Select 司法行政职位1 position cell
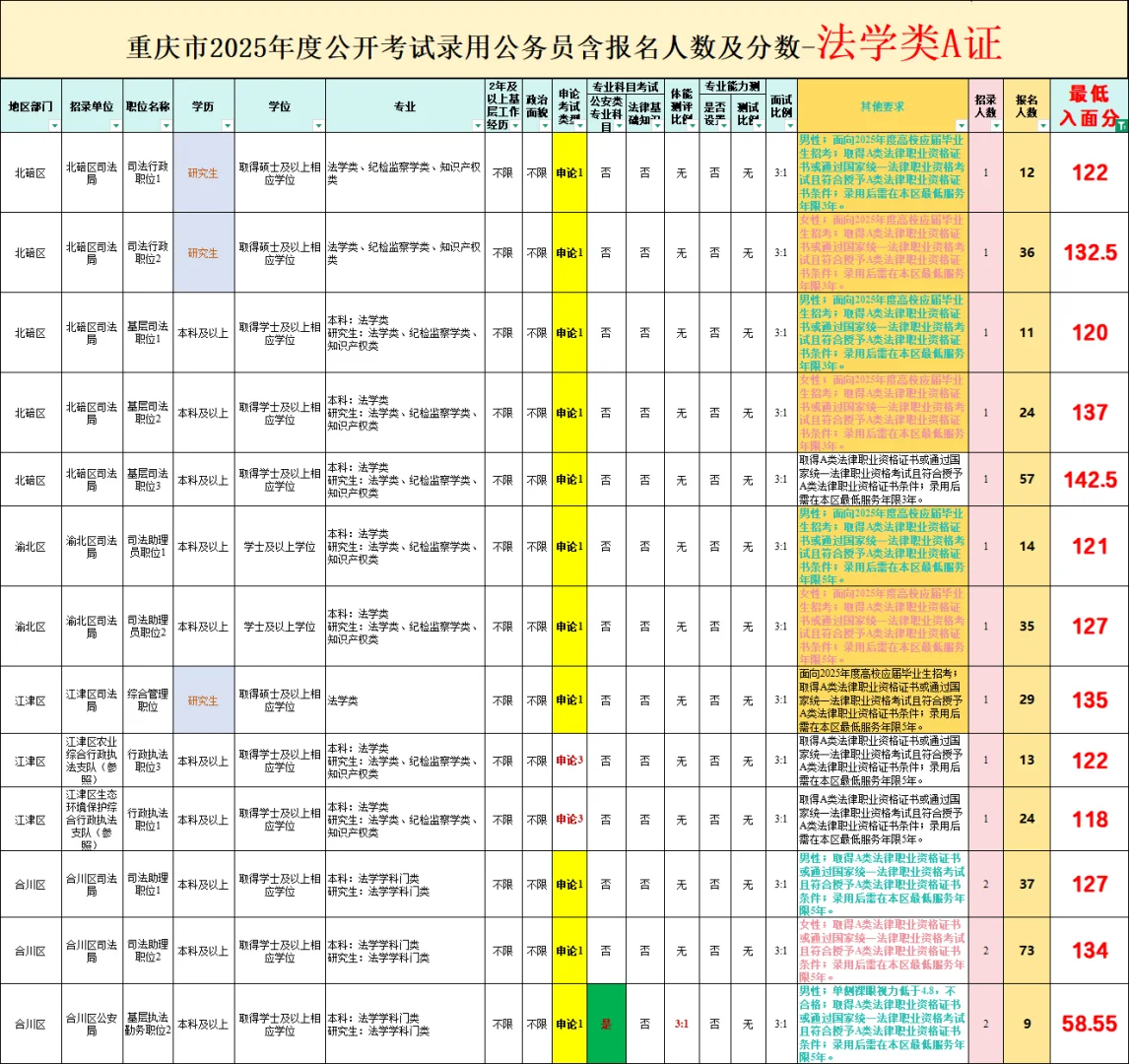The image size is (1129, 1064). (148, 172)
